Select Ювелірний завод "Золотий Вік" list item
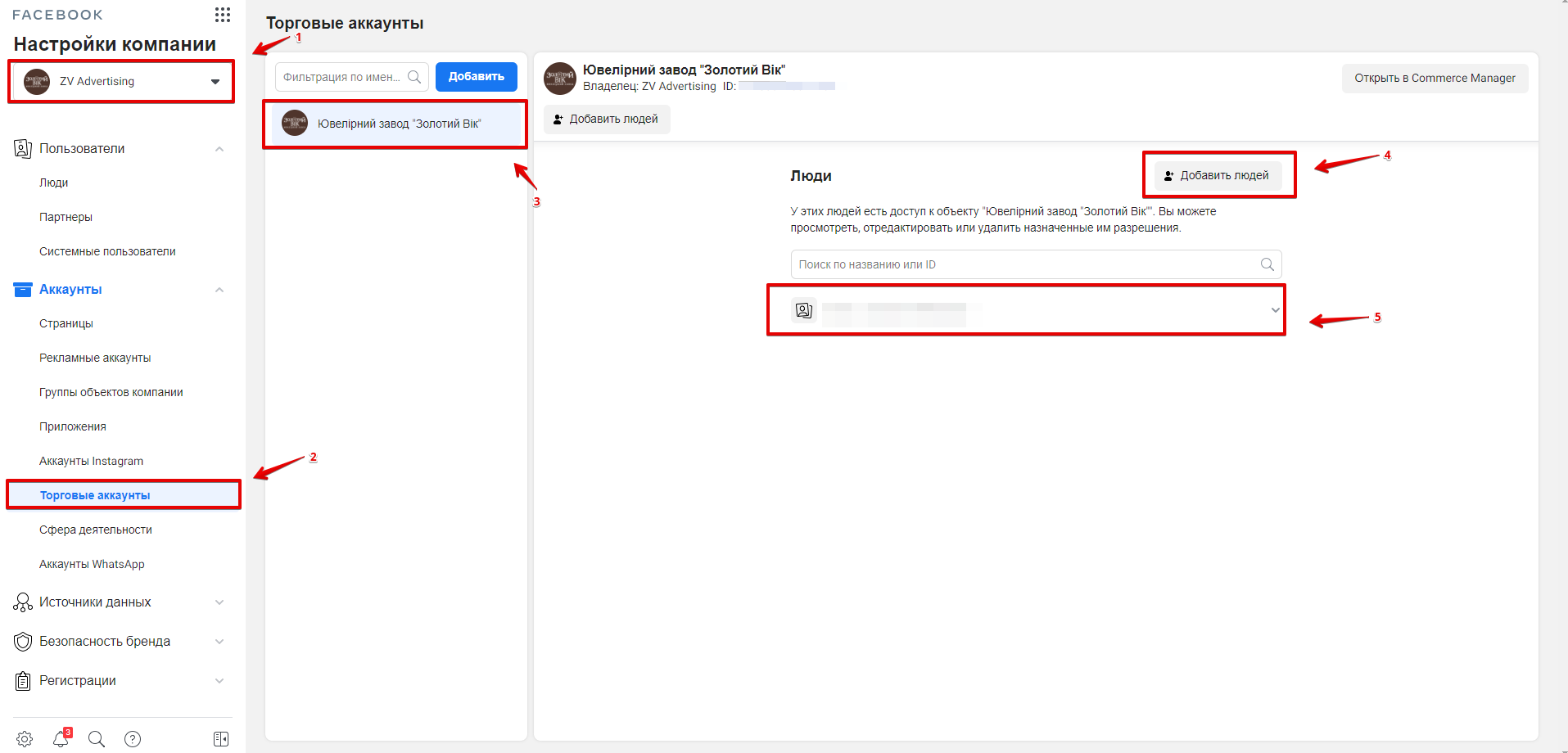The image size is (1568, 753). point(399,124)
